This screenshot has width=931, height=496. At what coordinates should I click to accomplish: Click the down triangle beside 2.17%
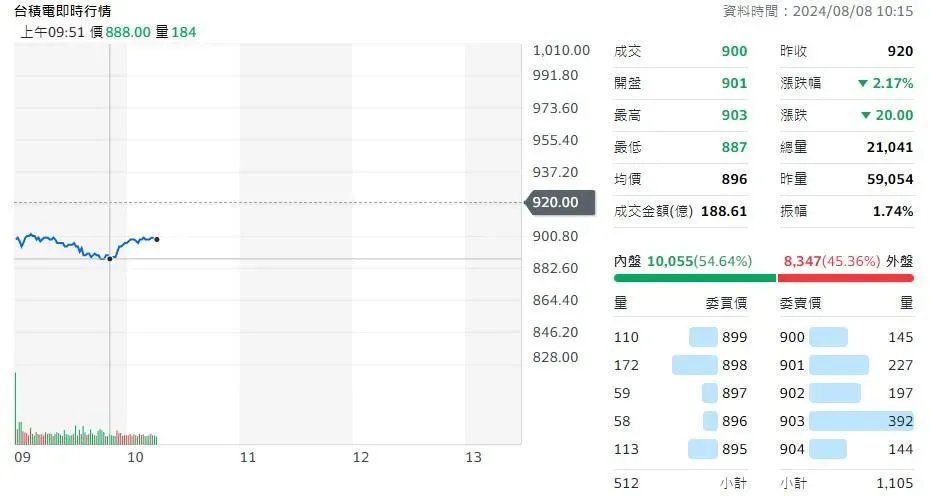[863, 83]
